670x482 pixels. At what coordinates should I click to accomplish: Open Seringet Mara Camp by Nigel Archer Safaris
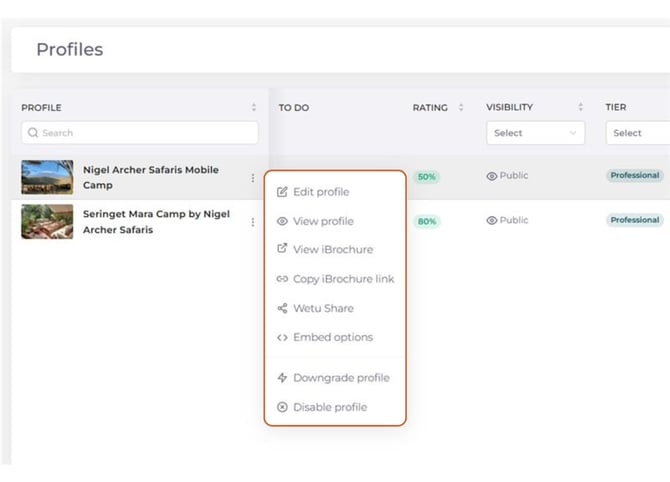pos(155,222)
